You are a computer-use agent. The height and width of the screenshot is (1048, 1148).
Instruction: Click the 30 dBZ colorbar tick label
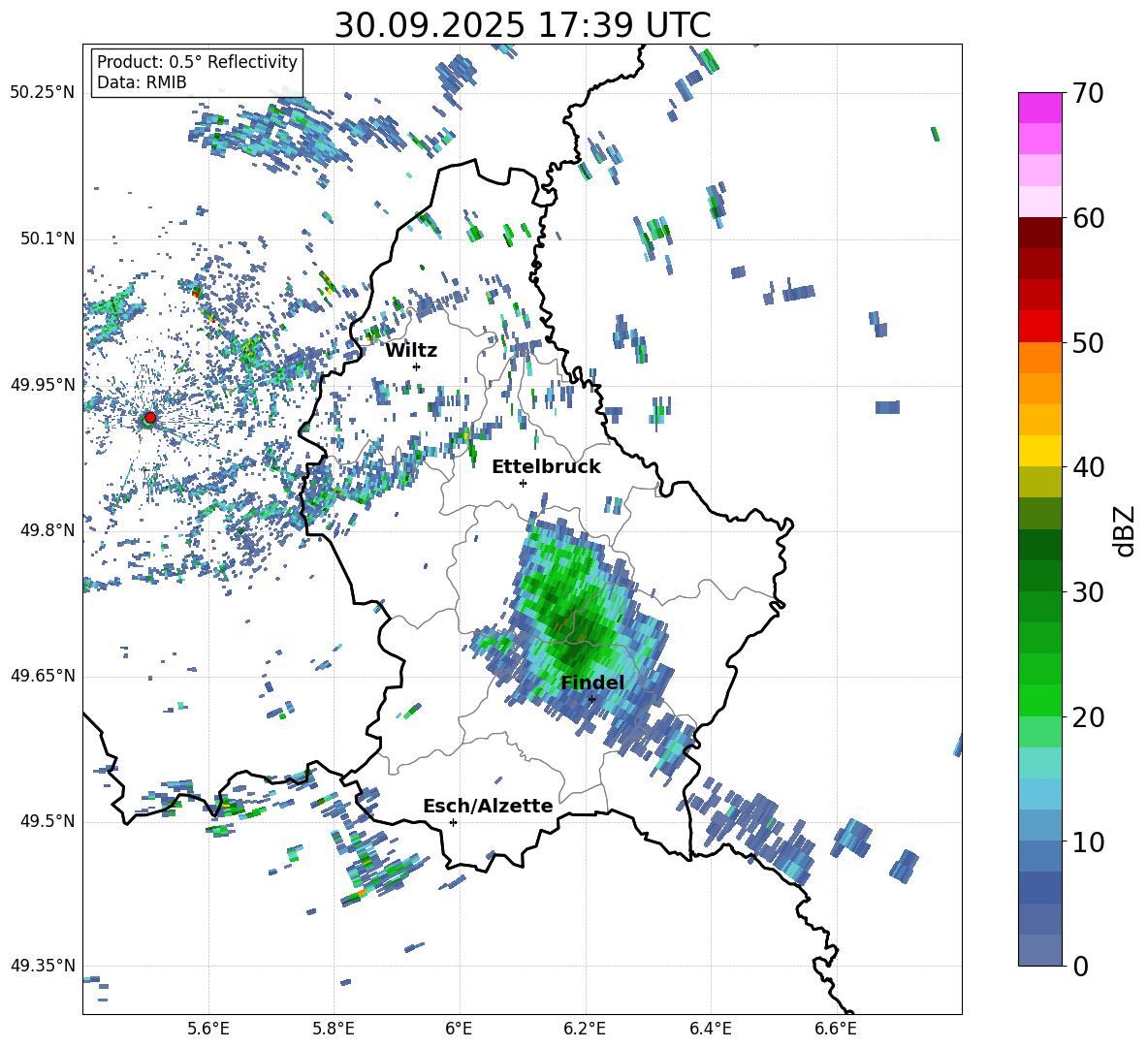tap(1087, 592)
